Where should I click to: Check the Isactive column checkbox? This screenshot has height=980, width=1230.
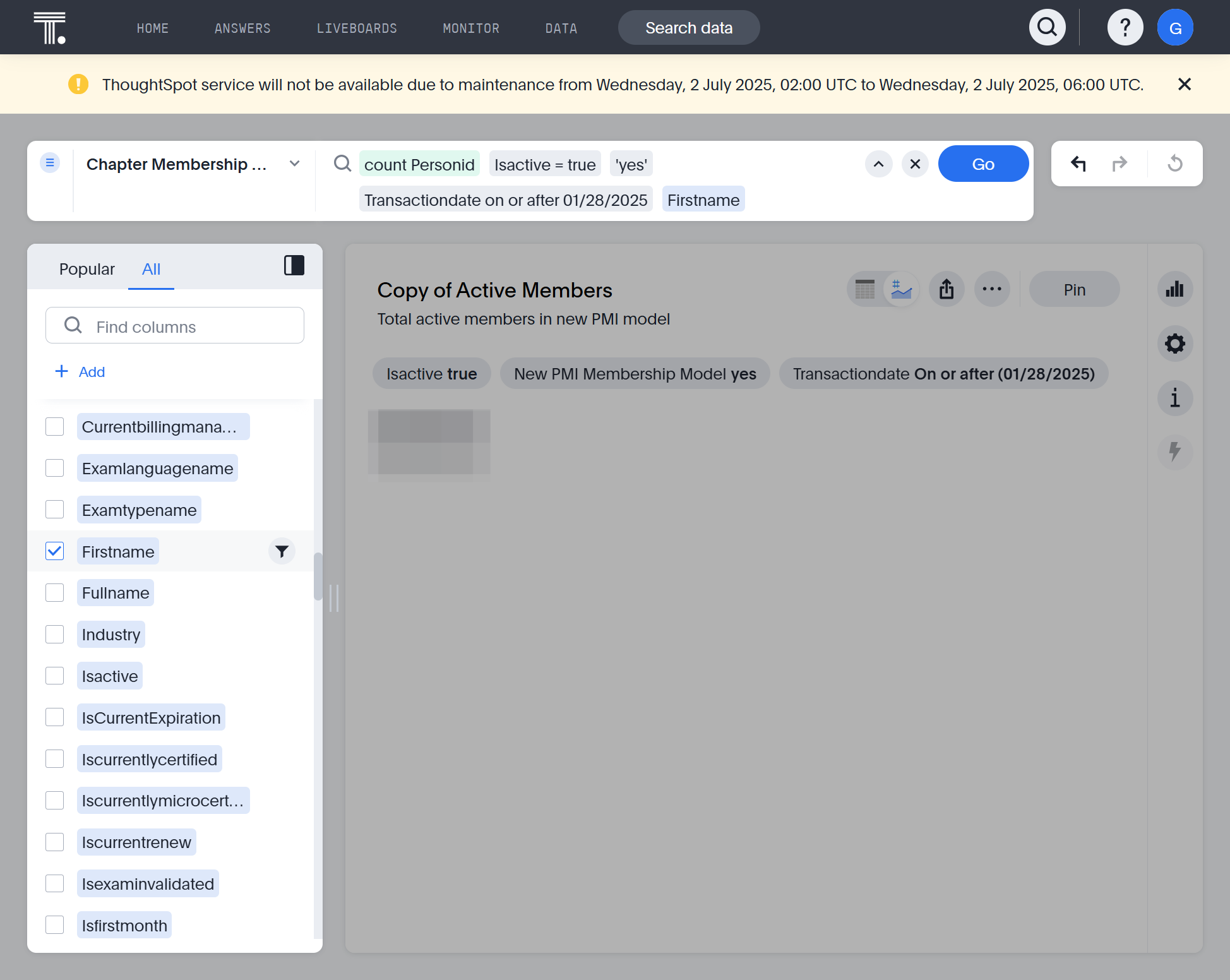[55, 676]
